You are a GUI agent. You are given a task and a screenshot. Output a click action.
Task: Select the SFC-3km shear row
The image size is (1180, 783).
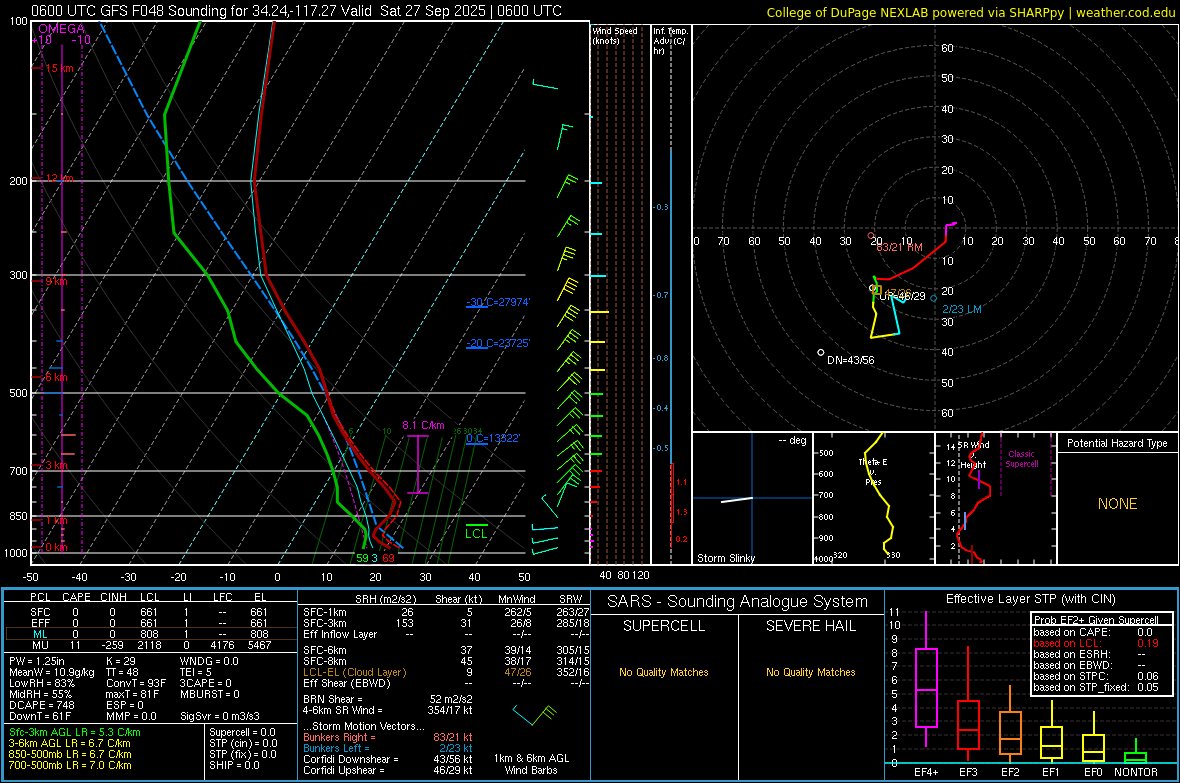[x=446, y=623]
